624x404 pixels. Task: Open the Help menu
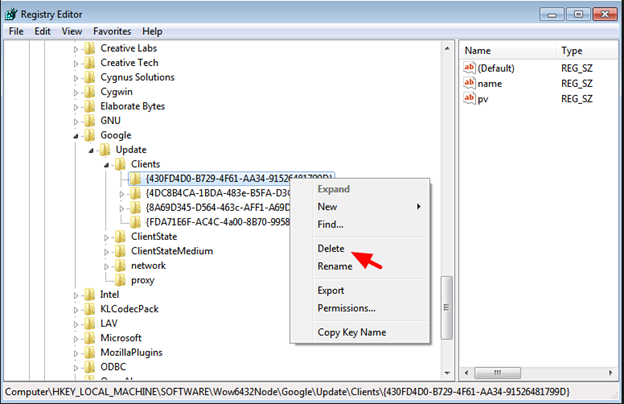[x=152, y=31]
